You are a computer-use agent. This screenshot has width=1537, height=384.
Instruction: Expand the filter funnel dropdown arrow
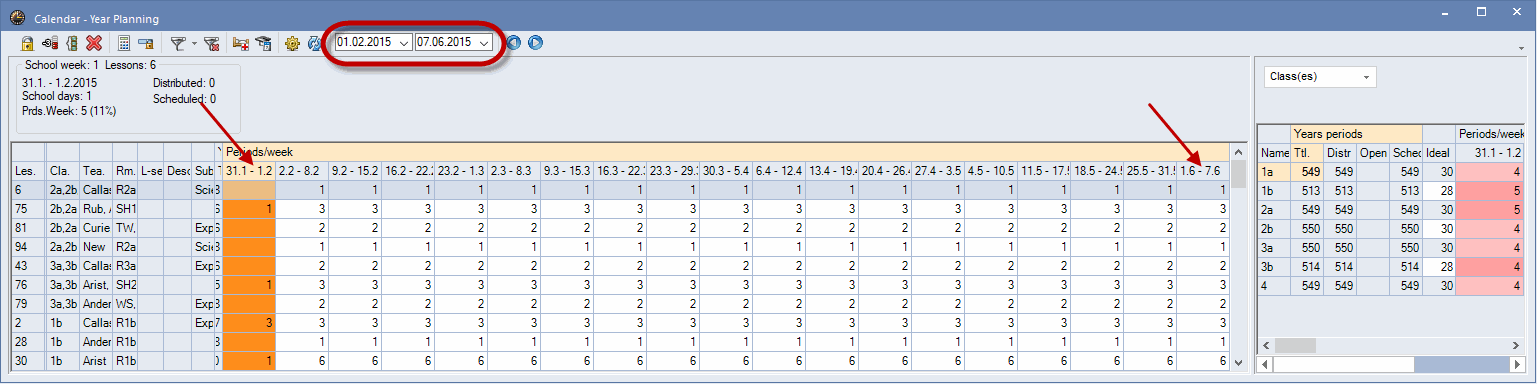(194, 44)
